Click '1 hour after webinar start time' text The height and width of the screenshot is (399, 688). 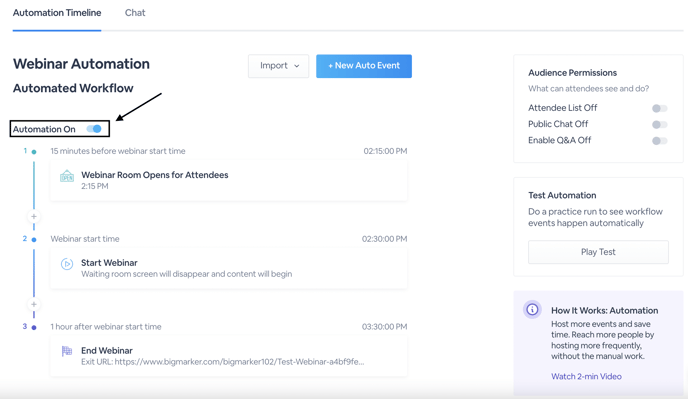(x=106, y=327)
